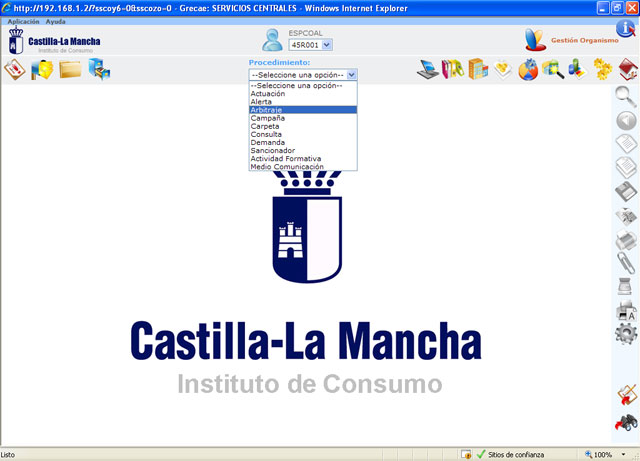Click the floppy disk save icon
This screenshot has width=640, height=461.
pyautogui.click(x=626, y=192)
